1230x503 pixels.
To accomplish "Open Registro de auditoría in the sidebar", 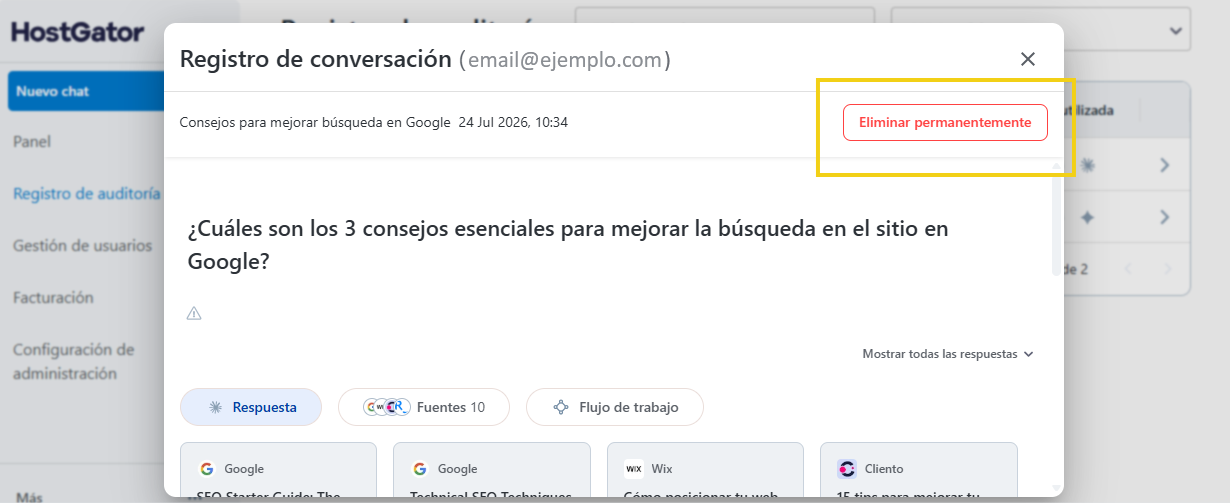I will point(86,193).
